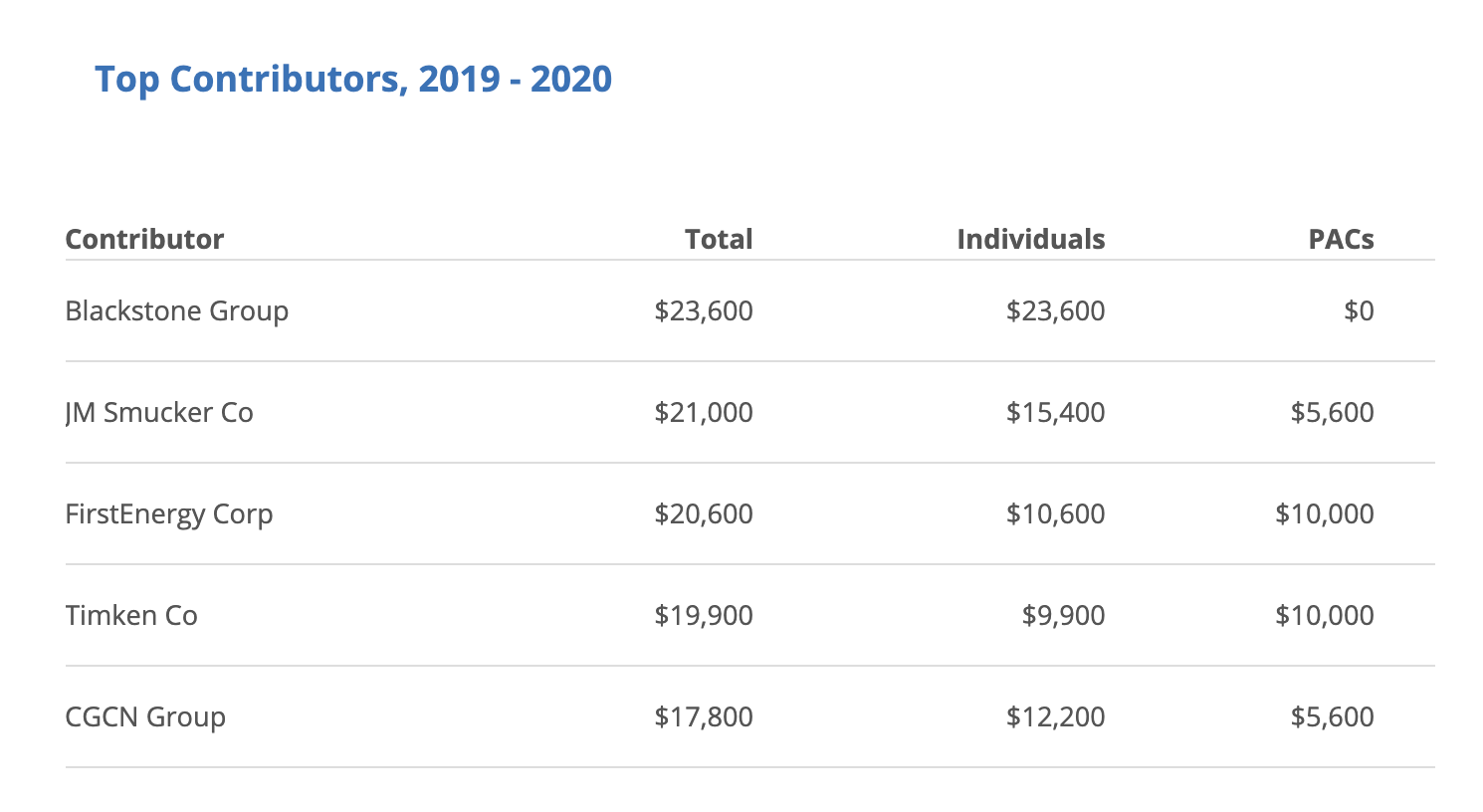Click Timken Co's $9,900 individuals amount

(x=1063, y=616)
